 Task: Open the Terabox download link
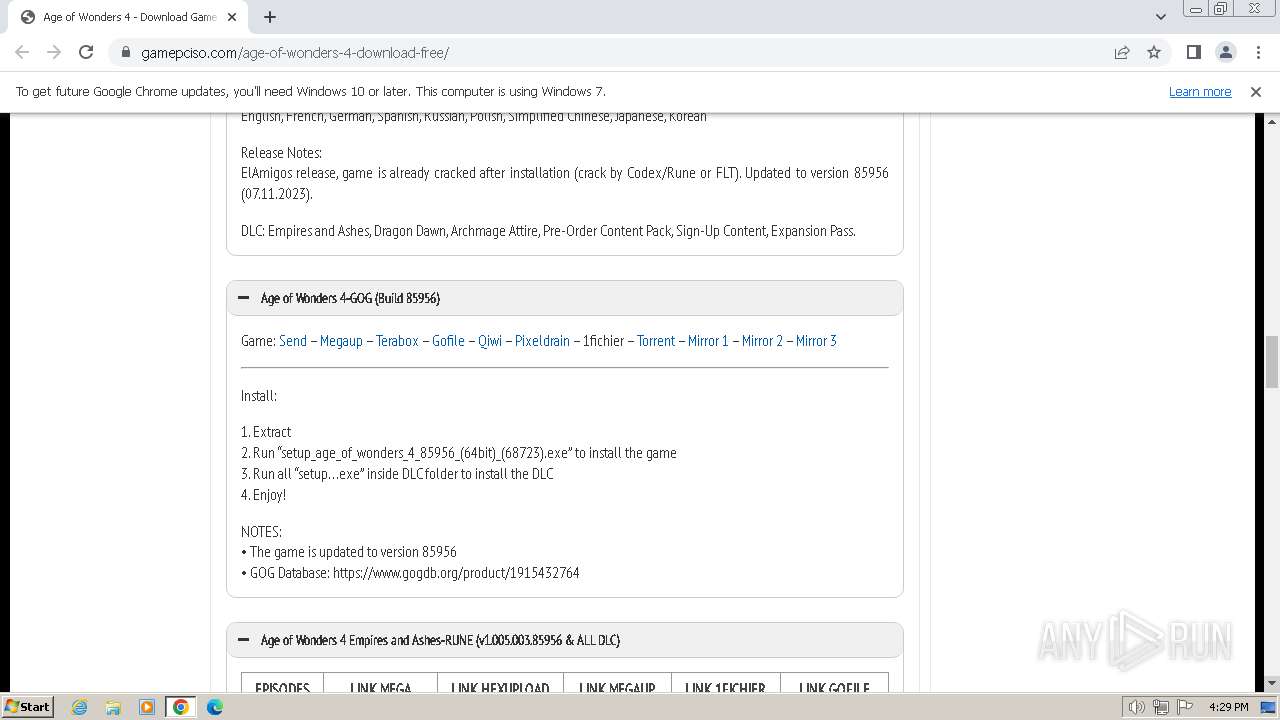(397, 341)
